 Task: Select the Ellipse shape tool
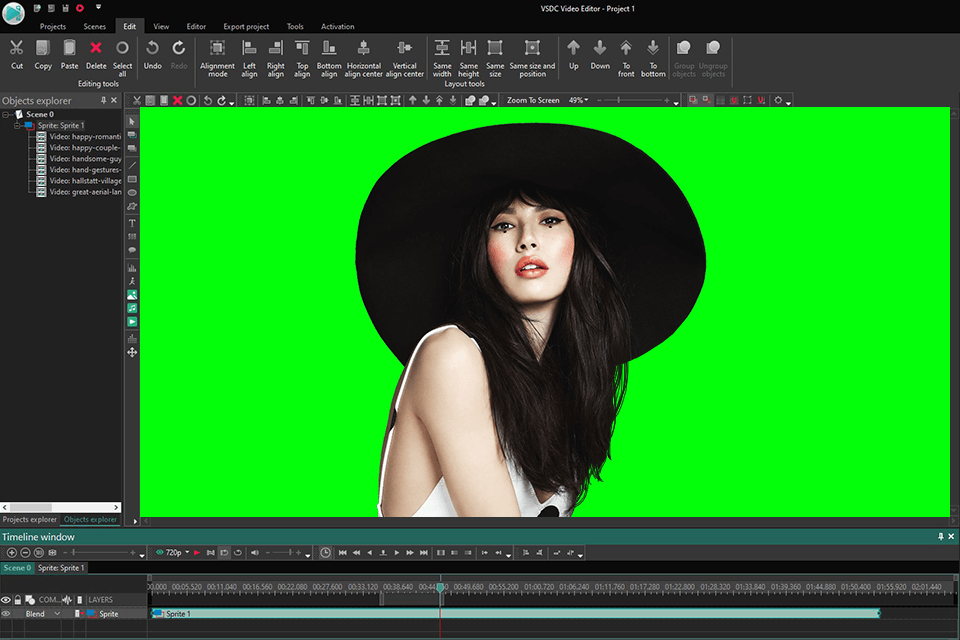(132, 192)
